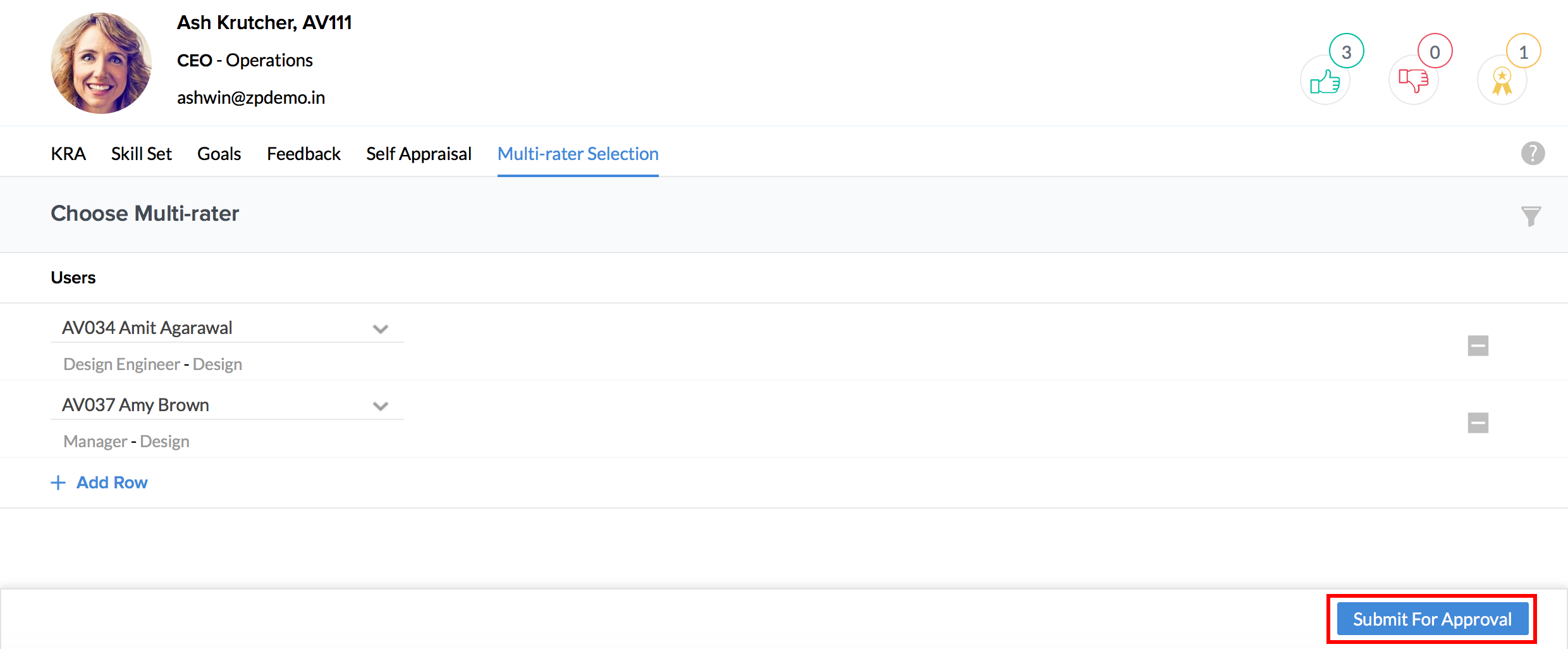Switch to the KRA tab
The width and height of the screenshot is (1568, 649).
[x=68, y=154]
